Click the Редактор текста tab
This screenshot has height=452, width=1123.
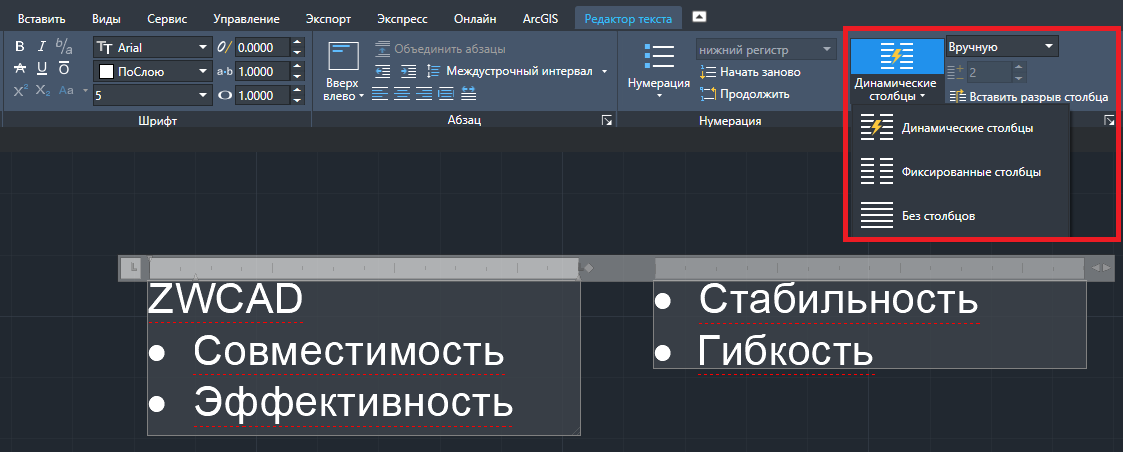tap(628, 19)
